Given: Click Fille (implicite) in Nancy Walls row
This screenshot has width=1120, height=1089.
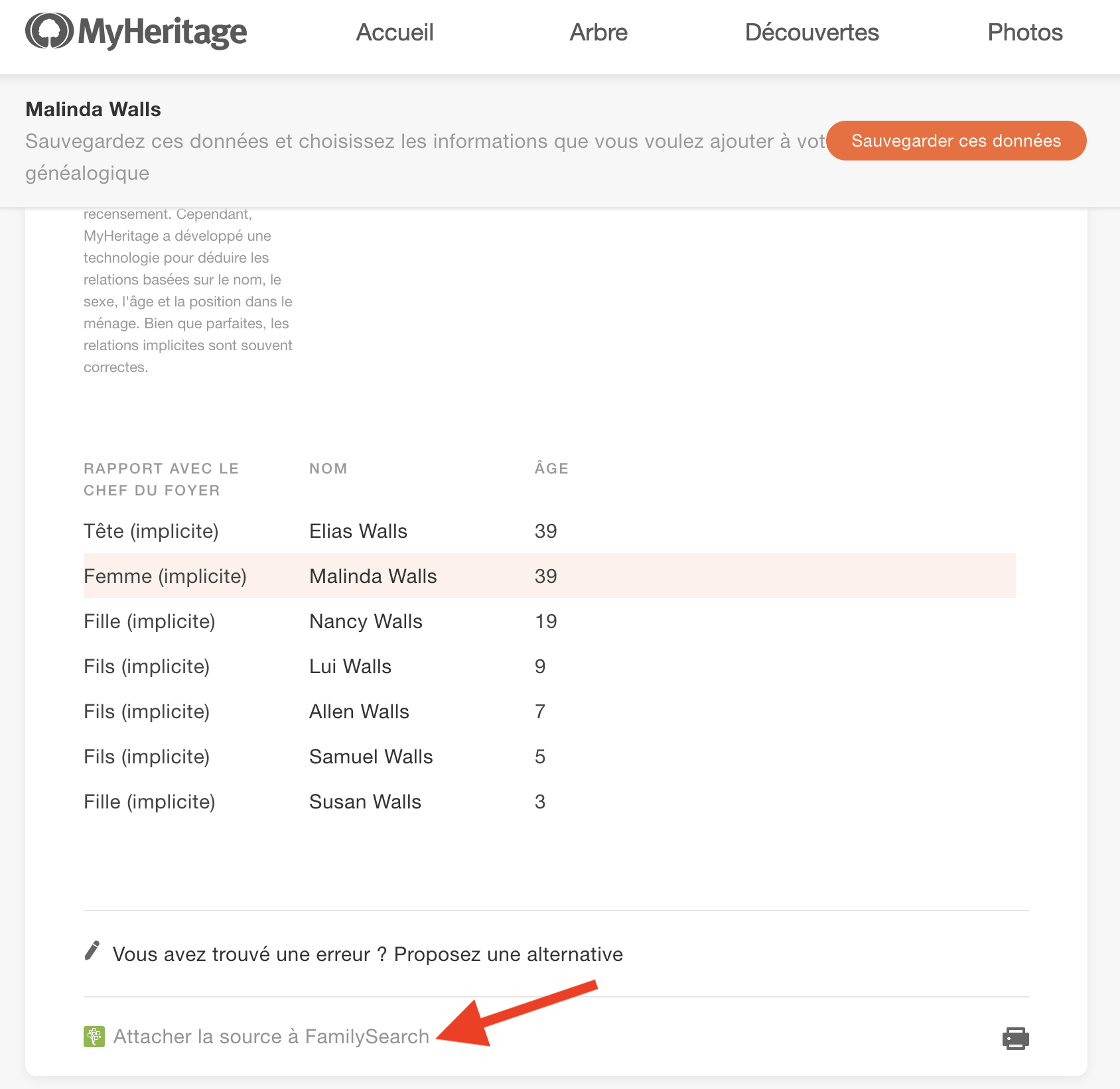Looking at the screenshot, I should pyautogui.click(x=149, y=621).
